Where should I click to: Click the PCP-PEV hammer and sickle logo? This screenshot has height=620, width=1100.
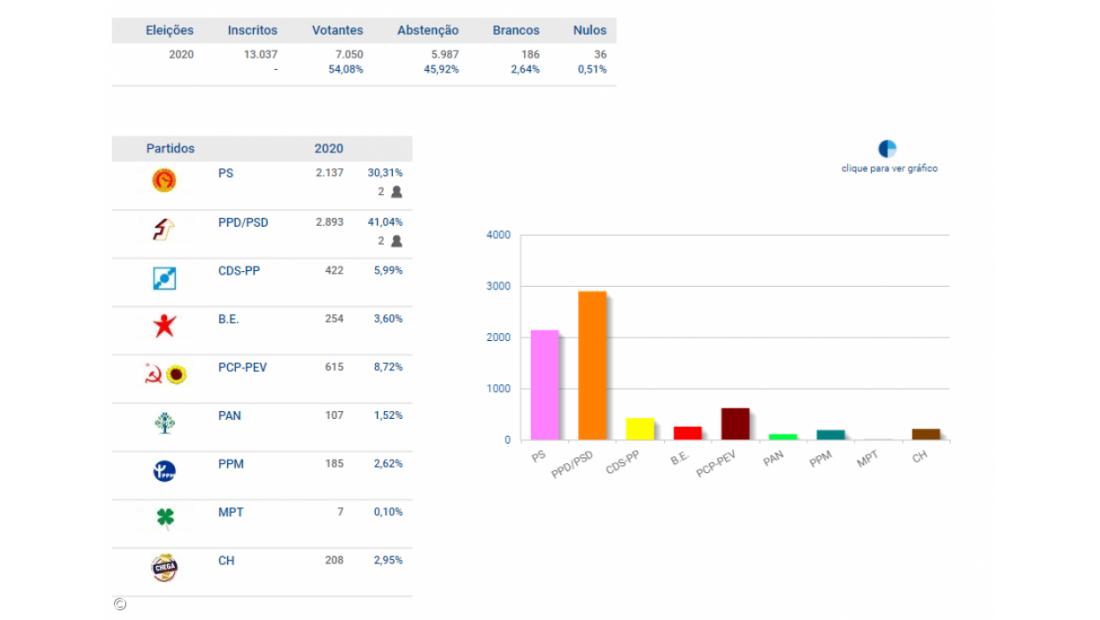point(152,374)
